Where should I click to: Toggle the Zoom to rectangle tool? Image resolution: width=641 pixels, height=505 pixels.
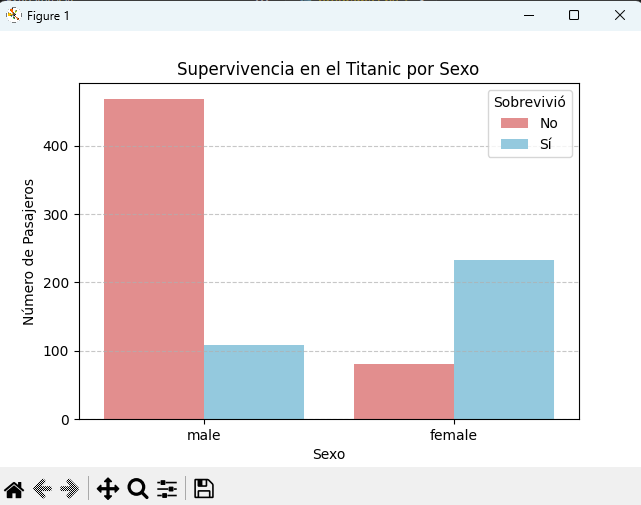(138, 489)
